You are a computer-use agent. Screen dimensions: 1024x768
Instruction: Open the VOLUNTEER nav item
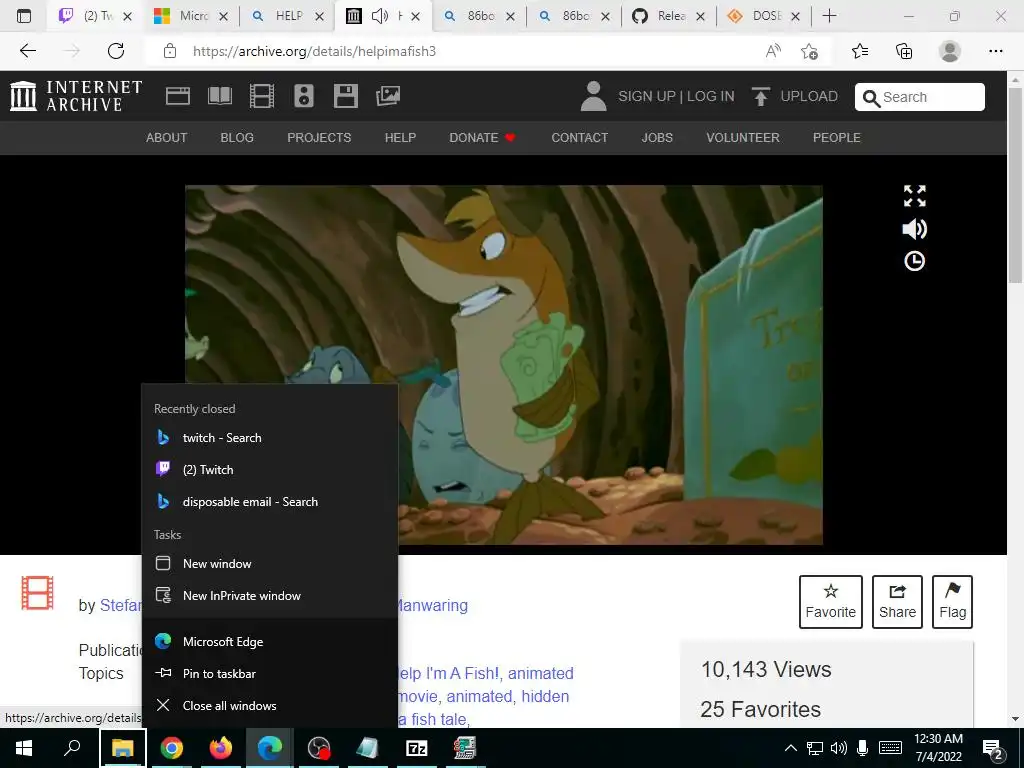[743, 138]
